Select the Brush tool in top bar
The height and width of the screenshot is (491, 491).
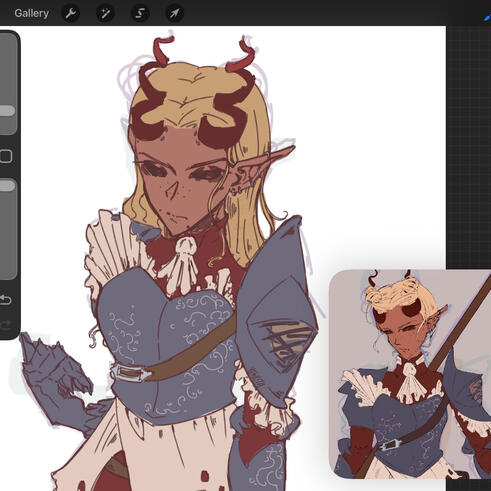pyautogui.click(x=487, y=17)
